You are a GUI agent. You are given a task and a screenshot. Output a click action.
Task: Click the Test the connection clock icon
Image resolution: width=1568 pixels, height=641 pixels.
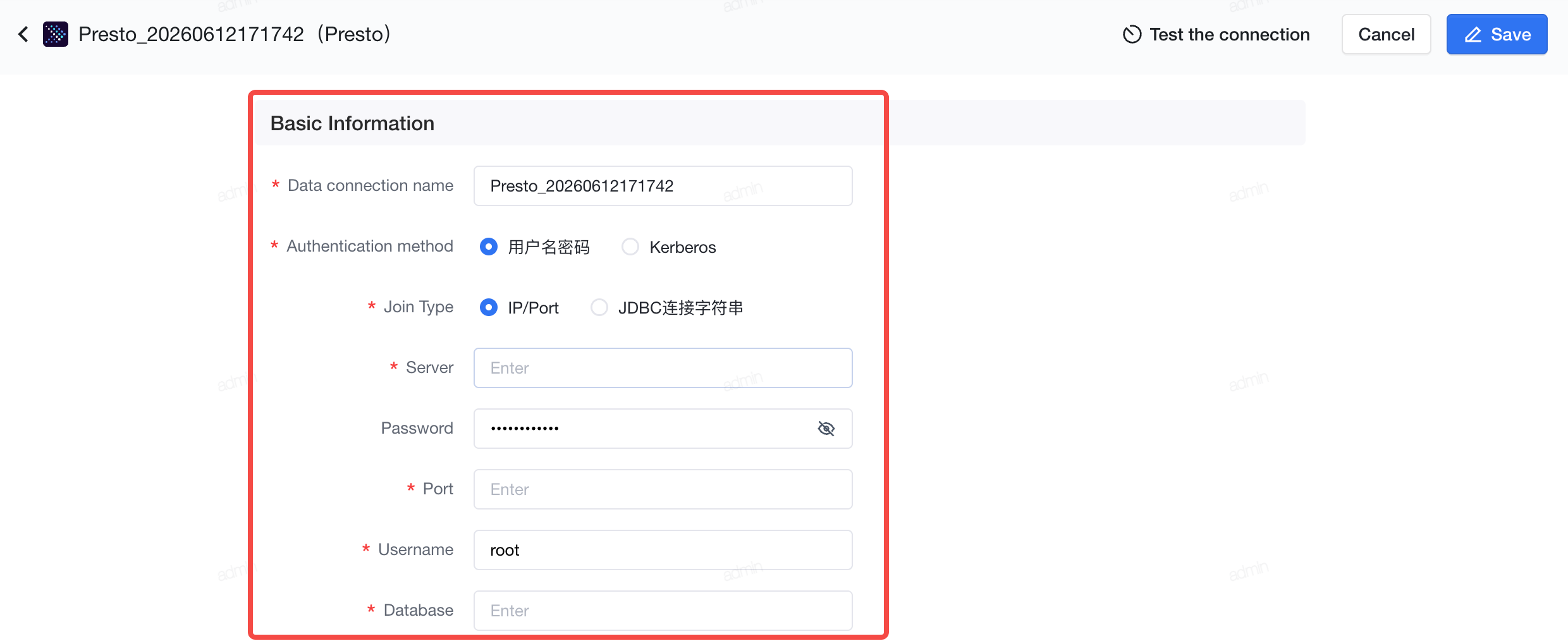pos(1132,34)
